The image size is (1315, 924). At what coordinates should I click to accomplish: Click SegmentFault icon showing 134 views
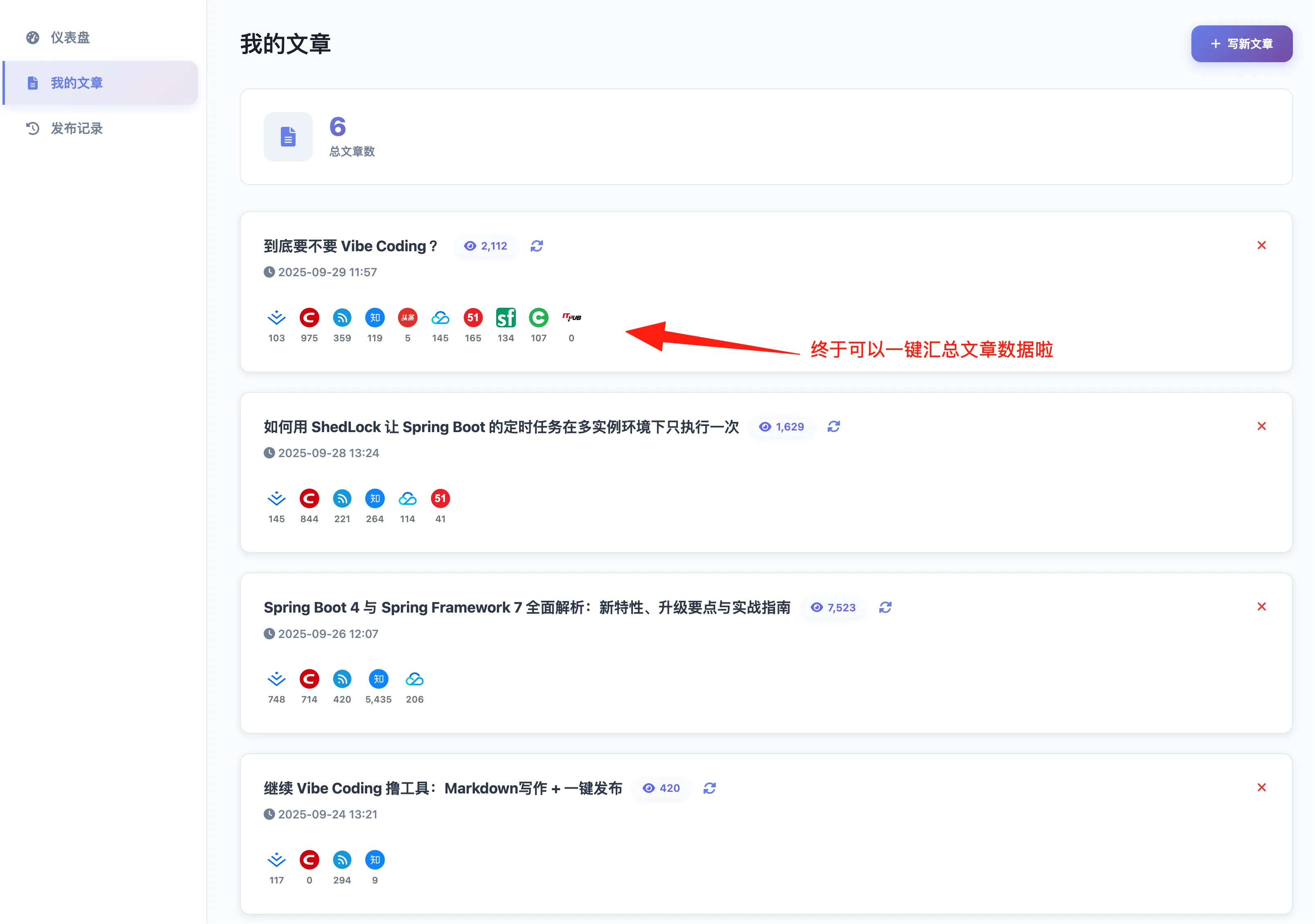[x=506, y=318]
